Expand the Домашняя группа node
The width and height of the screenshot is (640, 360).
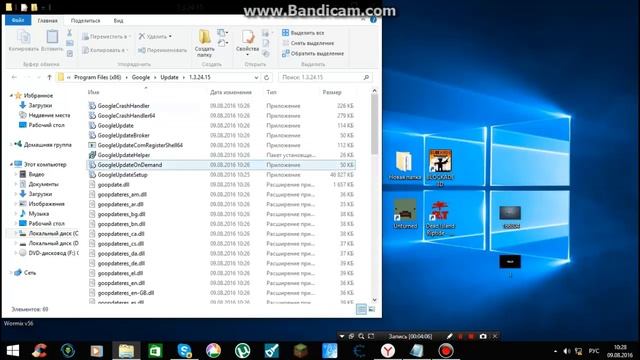pos(11,144)
